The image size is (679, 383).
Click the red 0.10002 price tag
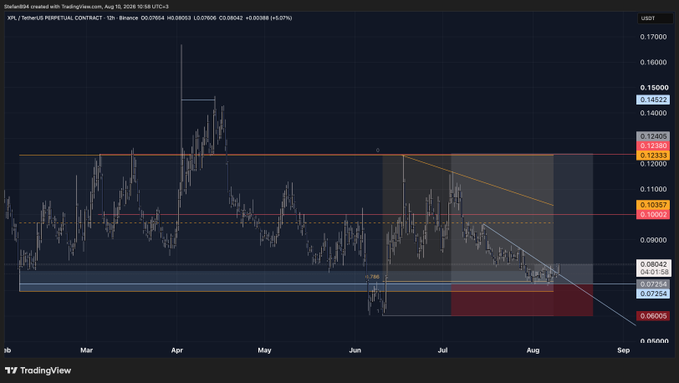(653, 214)
